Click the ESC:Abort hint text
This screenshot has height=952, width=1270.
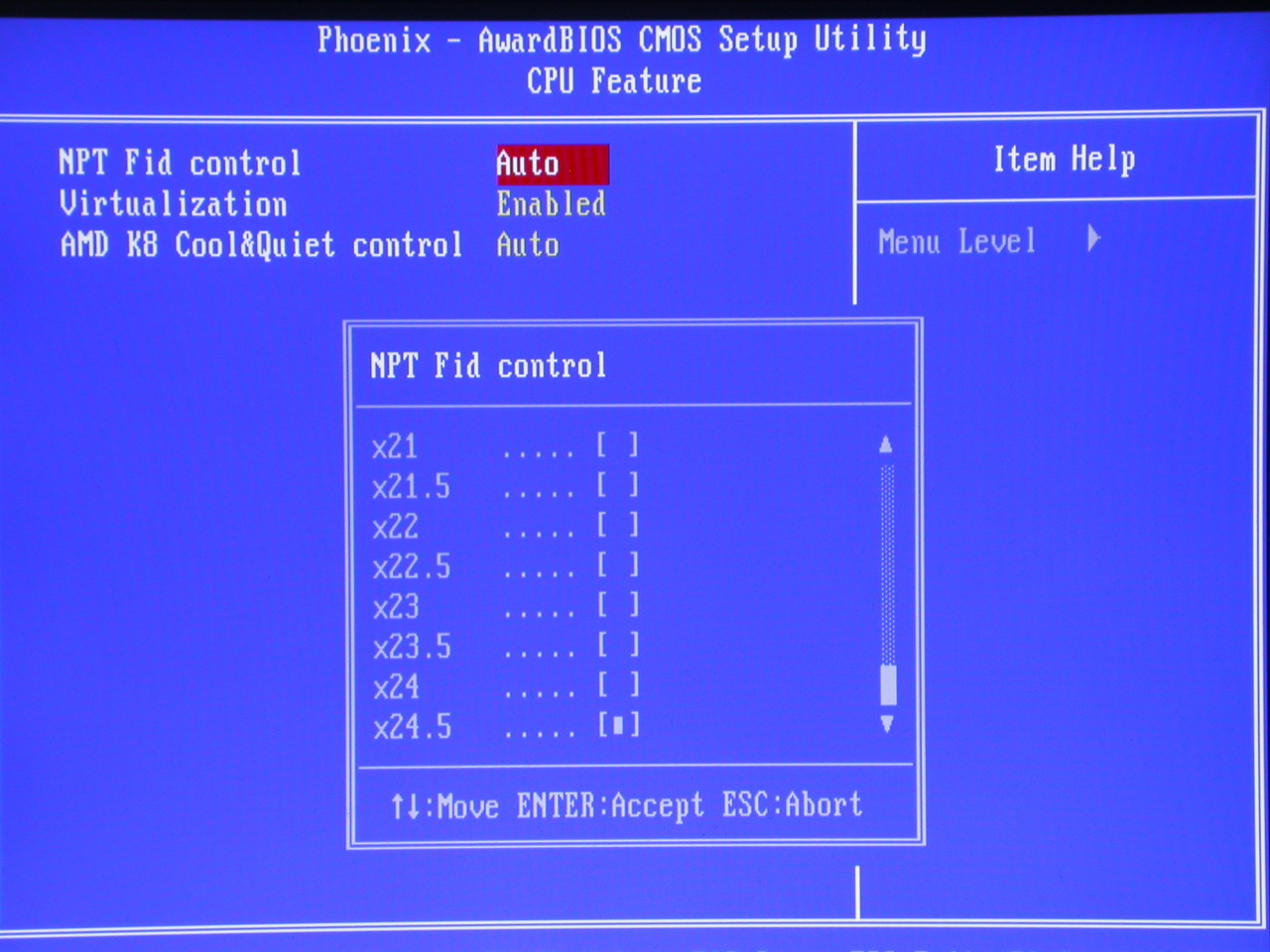[792, 804]
